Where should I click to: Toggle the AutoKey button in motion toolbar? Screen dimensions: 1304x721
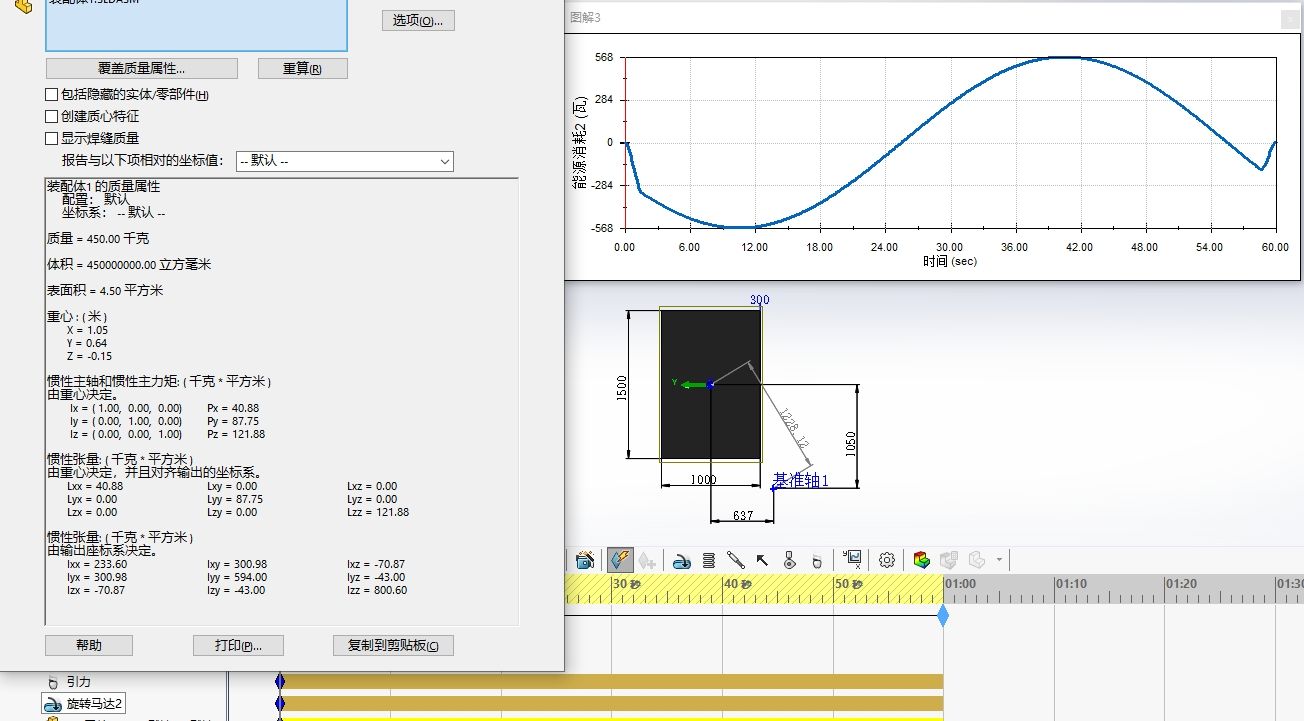click(620, 560)
